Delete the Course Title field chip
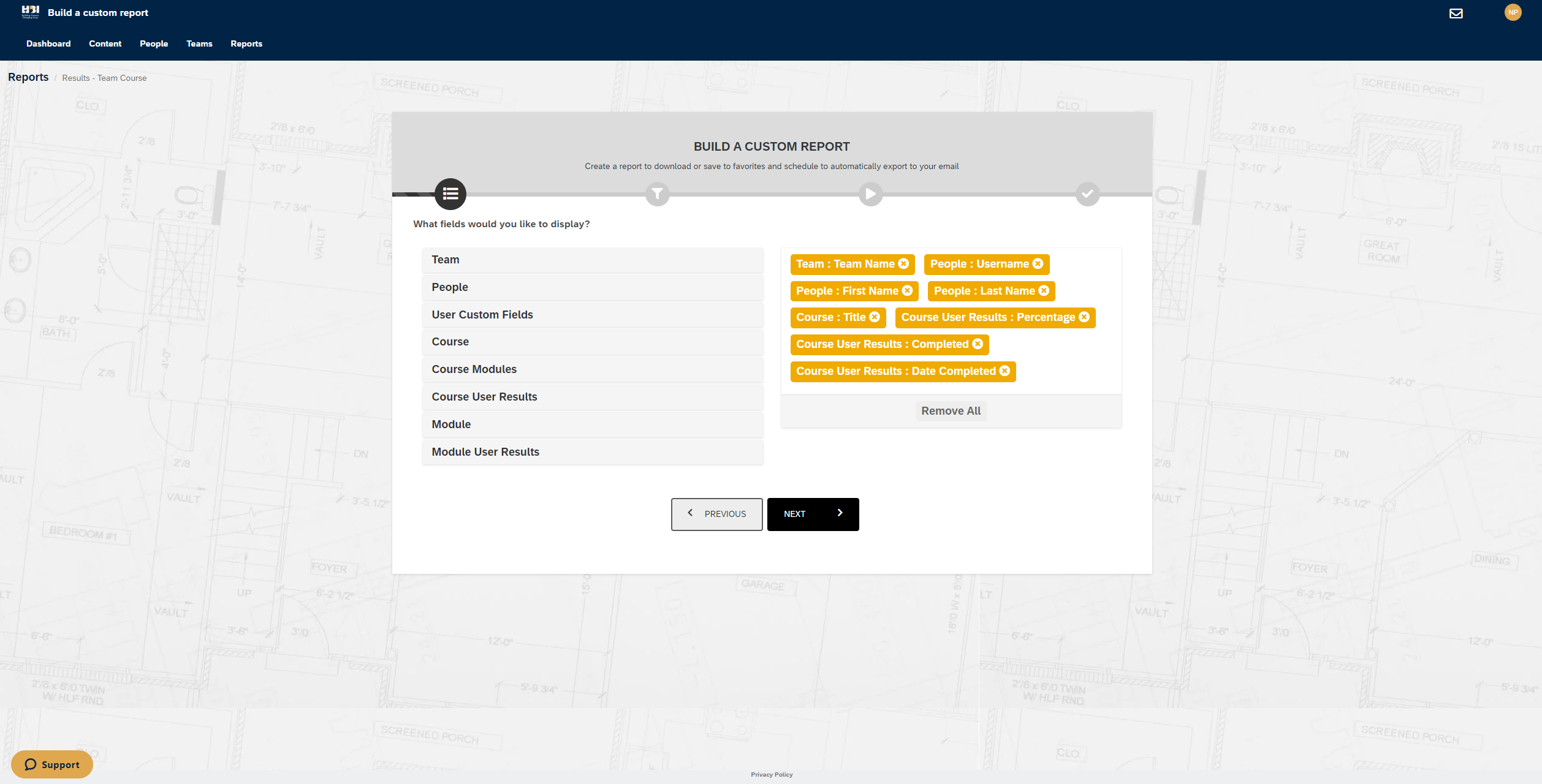 [x=875, y=317]
